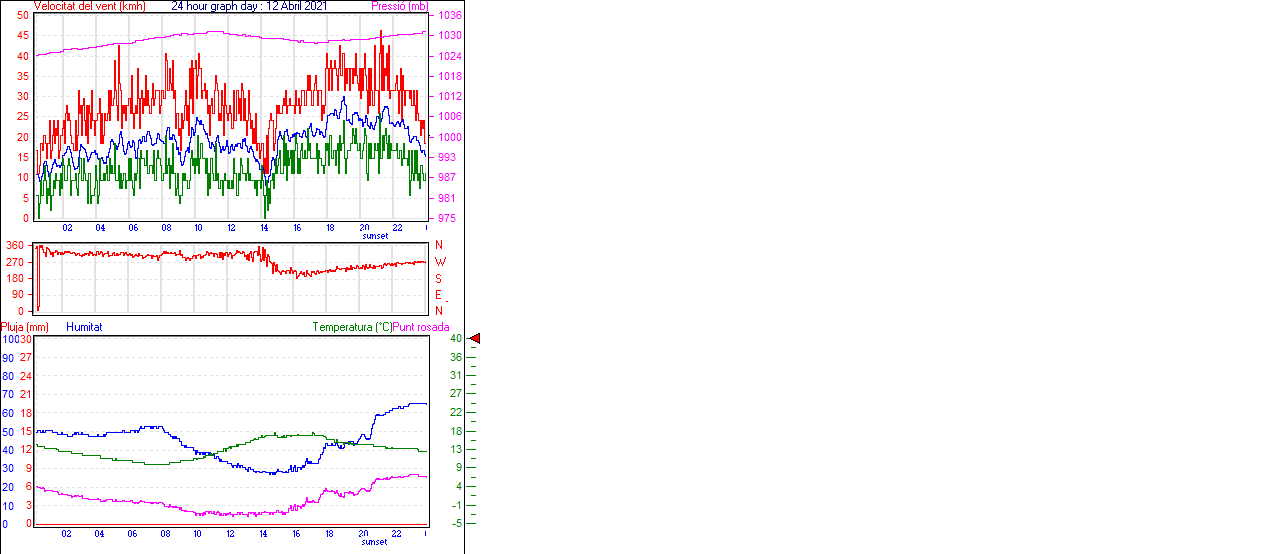Viewport: 1280px width, 554px height.
Task: Click the 'sunset' label under wind graph
Action: tap(374, 236)
